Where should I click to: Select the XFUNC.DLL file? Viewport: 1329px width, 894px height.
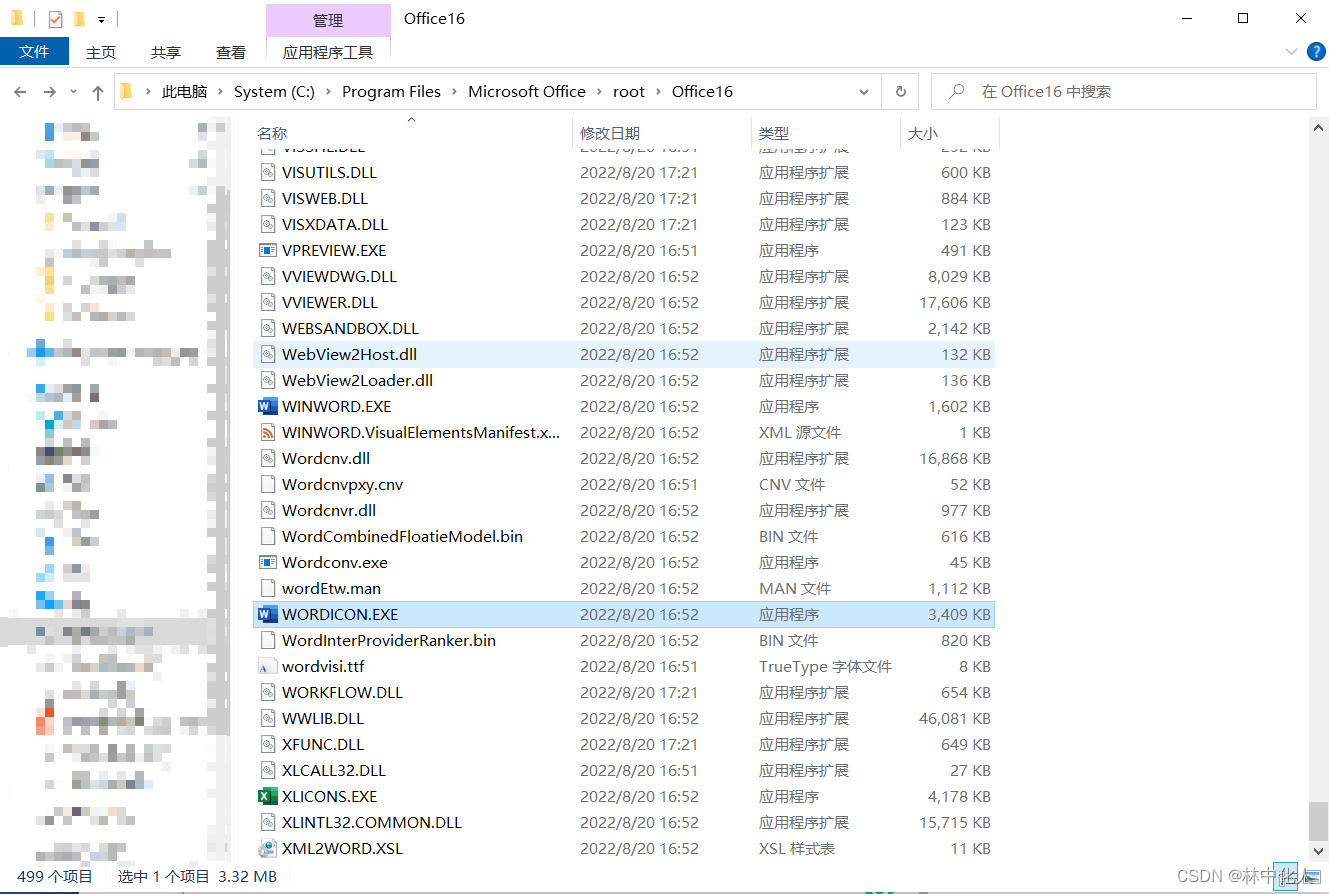(x=624, y=744)
